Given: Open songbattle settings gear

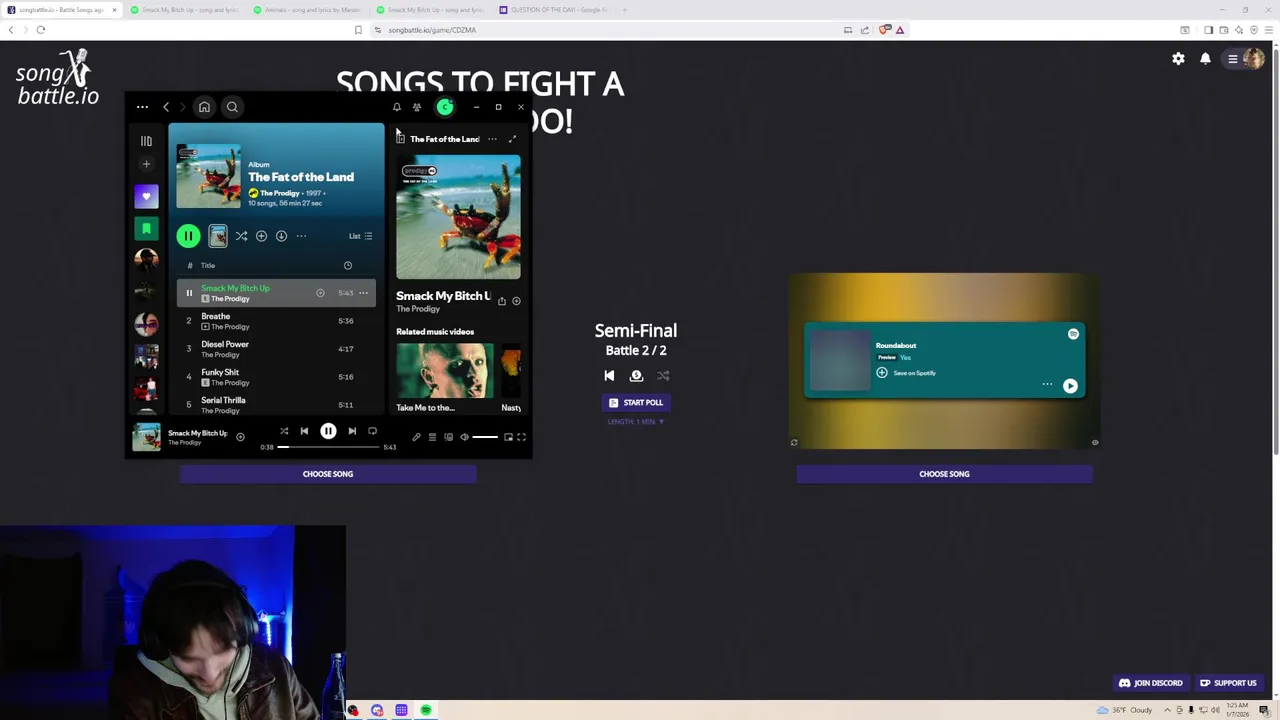Looking at the screenshot, I should coord(1178,59).
